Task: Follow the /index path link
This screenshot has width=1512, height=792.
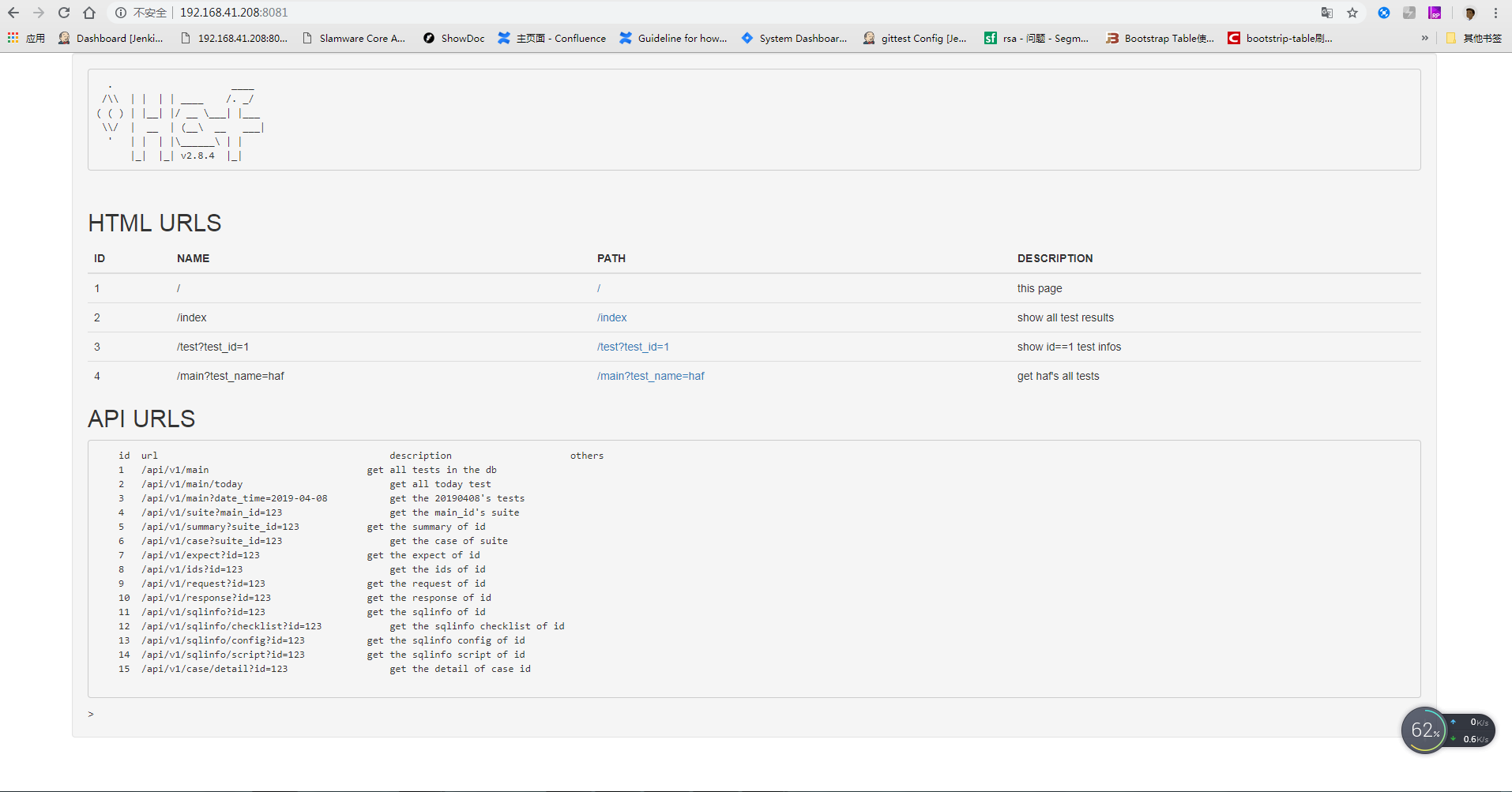Action: pos(612,317)
